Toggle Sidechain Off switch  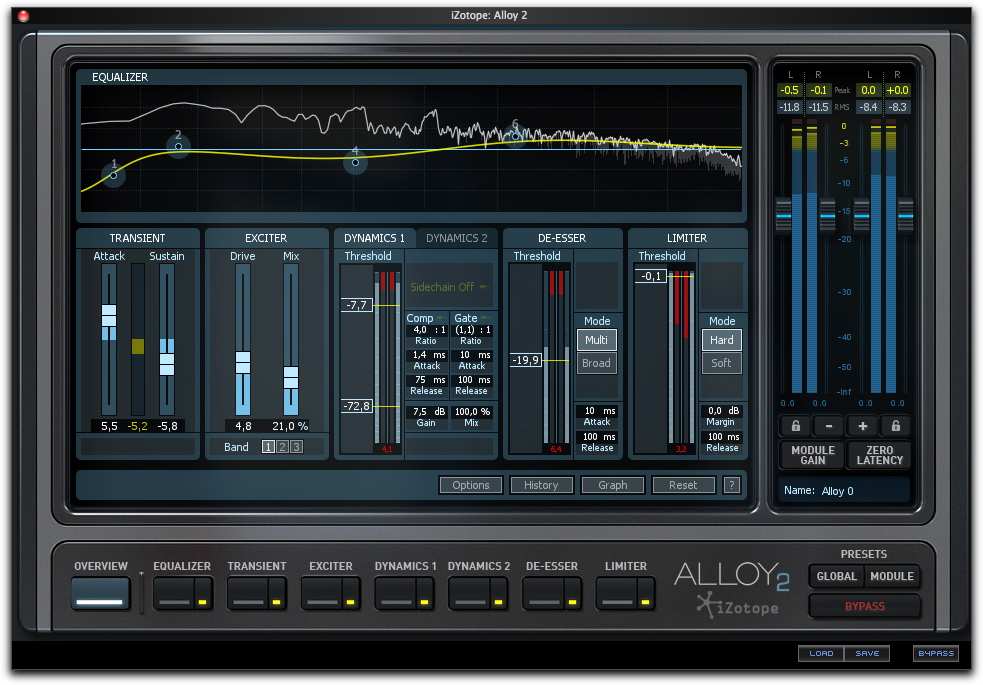(449, 287)
